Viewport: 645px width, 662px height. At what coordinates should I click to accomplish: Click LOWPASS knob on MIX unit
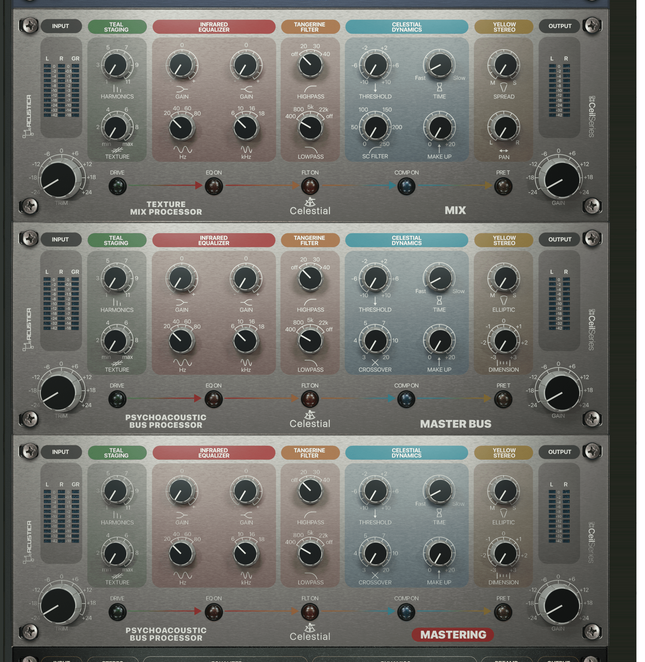(310, 128)
